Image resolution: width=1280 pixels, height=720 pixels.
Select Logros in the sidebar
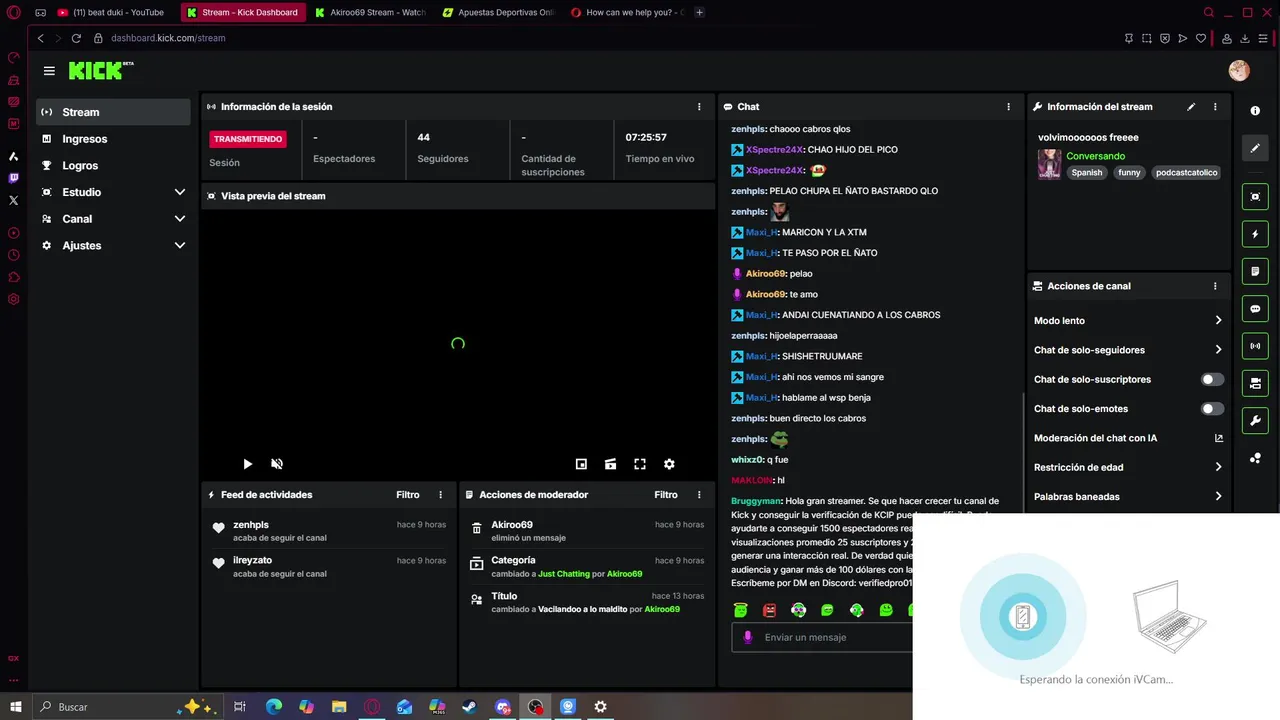(x=113, y=166)
